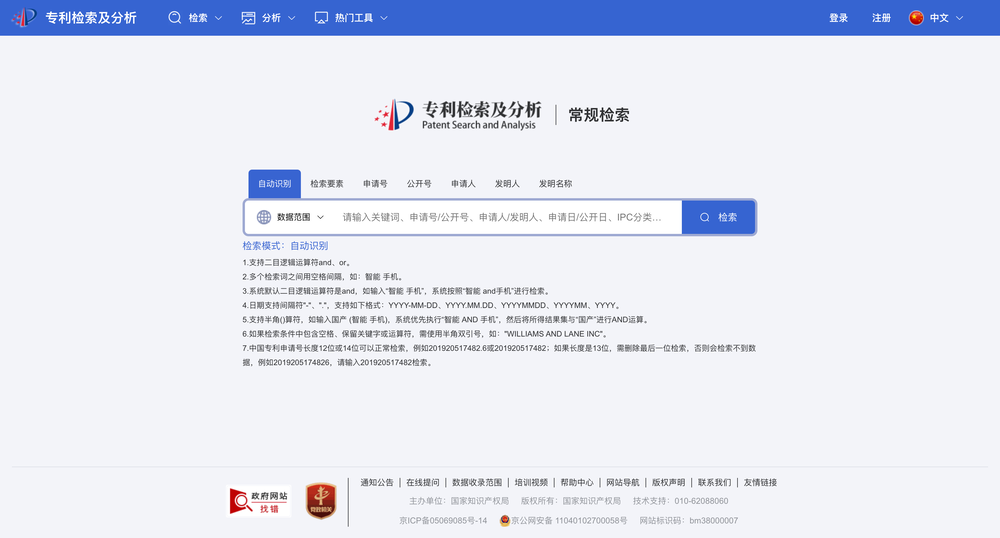
Task: Focus the keyword search input field
Action: tap(507, 217)
